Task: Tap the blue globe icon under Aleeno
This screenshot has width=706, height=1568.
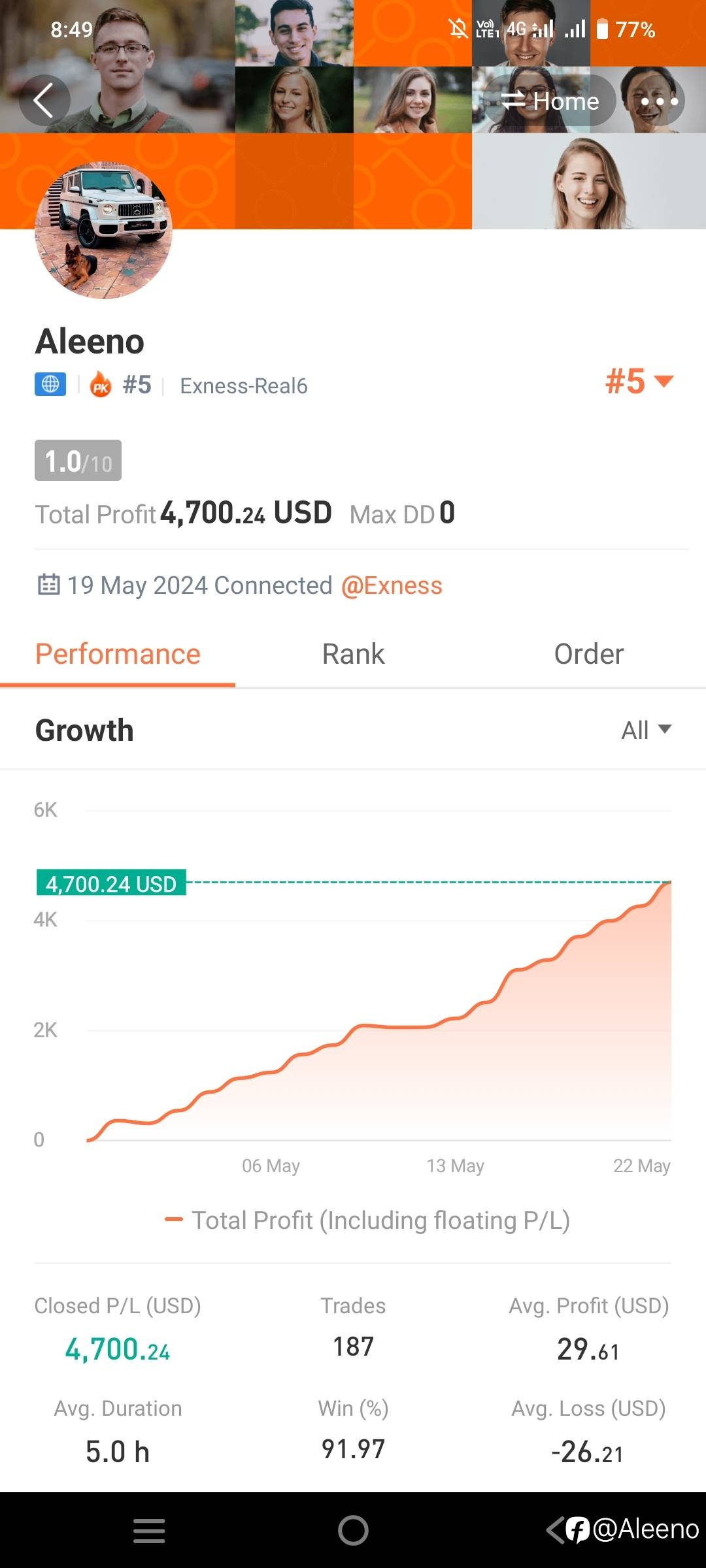Action: pyautogui.click(x=50, y=385)
